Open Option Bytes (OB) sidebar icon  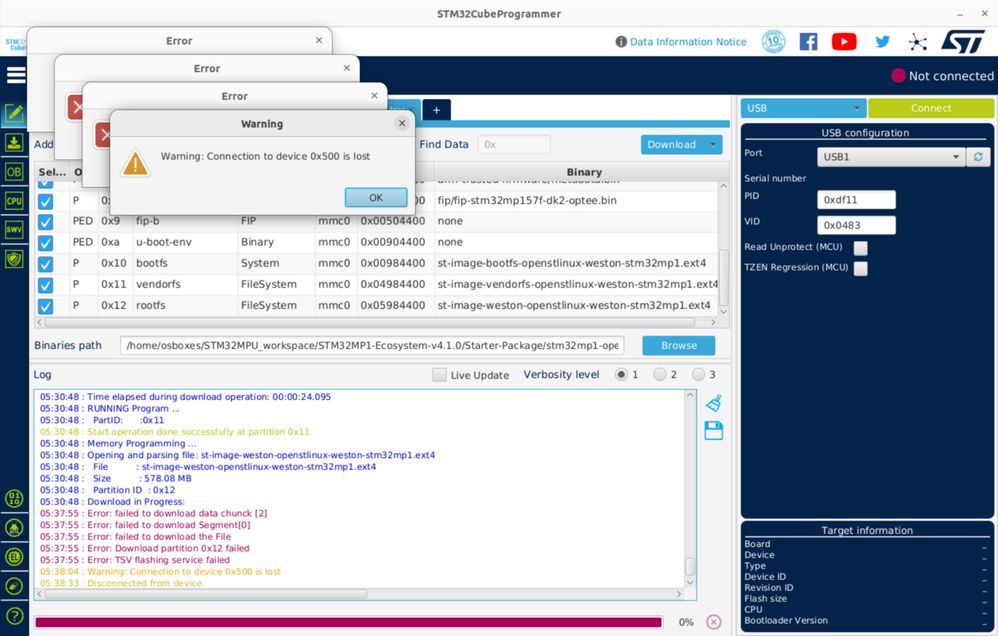(x=14, y=172)
